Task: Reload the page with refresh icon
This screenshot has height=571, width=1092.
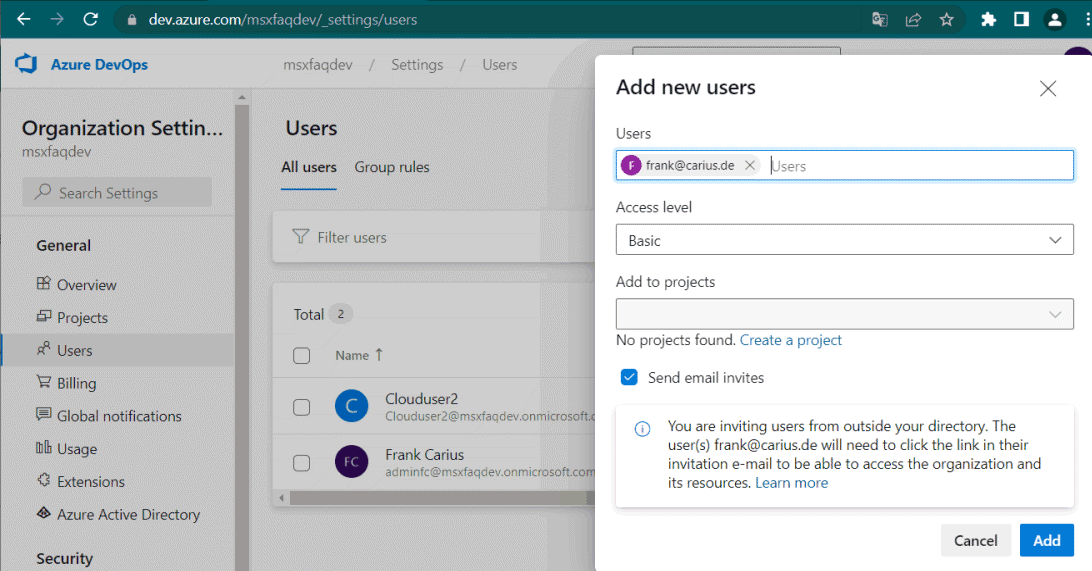Action: (x=91, y=19)
